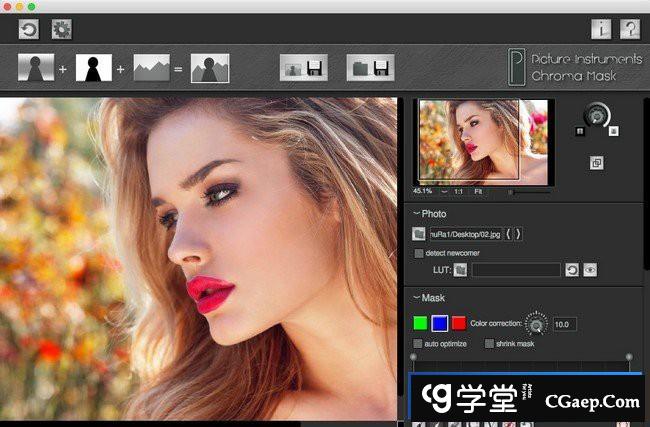Batch save folder with disk icon
The height and width of the screenshot is (427, 650).
tap(370, 68)
